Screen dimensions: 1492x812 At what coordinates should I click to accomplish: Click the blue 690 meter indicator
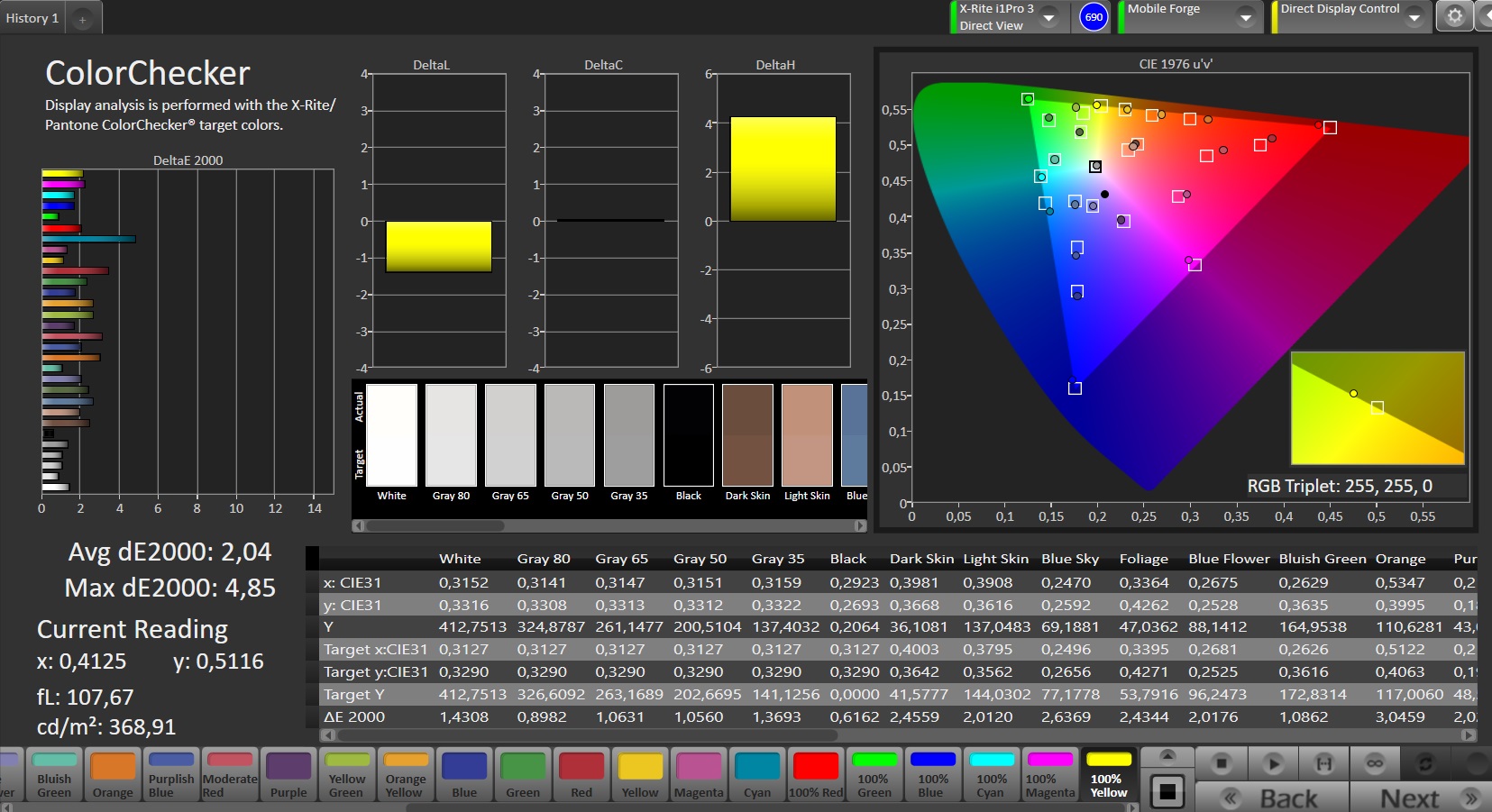click(1094, 17)
